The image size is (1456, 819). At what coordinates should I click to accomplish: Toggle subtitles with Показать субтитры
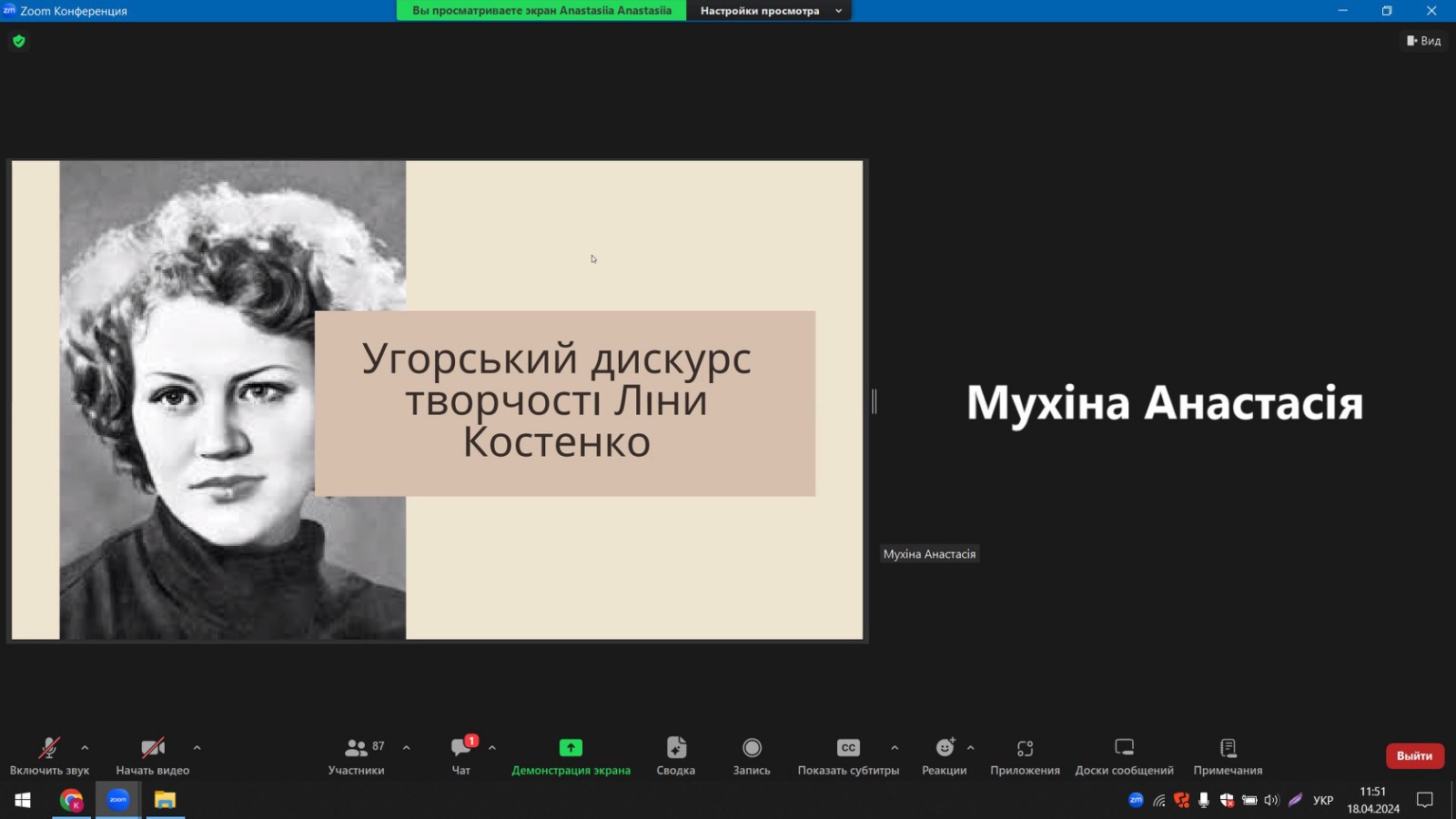(848, 748)
